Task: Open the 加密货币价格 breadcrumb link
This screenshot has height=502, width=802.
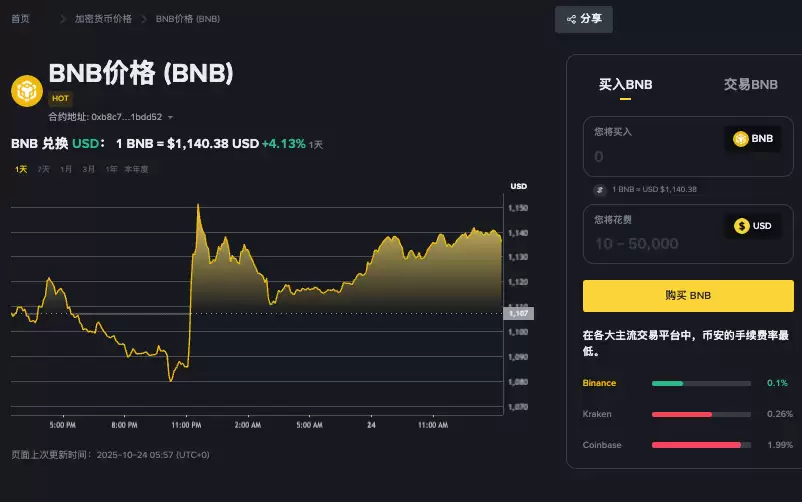Action: point(103,19)
